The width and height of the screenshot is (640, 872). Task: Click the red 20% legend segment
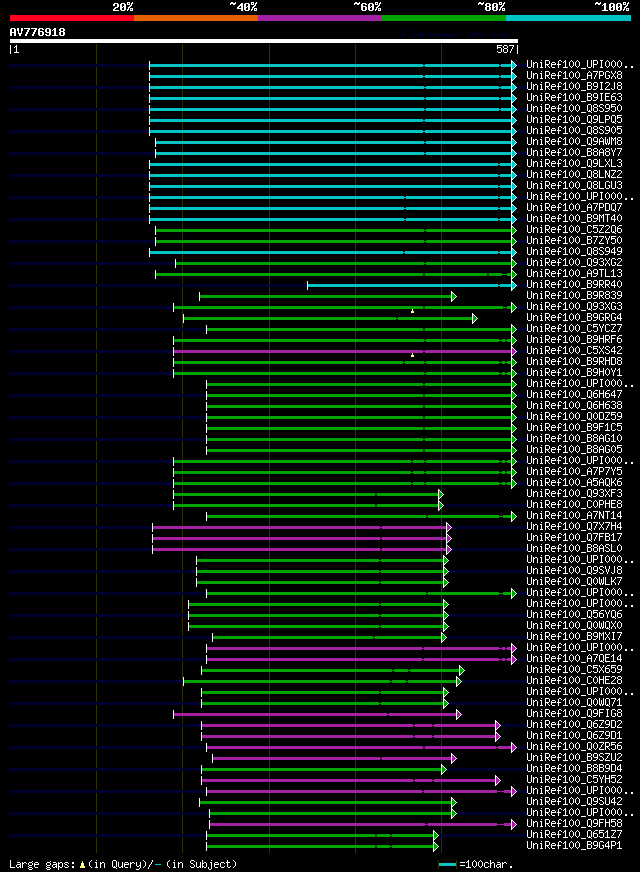[72, 18]
